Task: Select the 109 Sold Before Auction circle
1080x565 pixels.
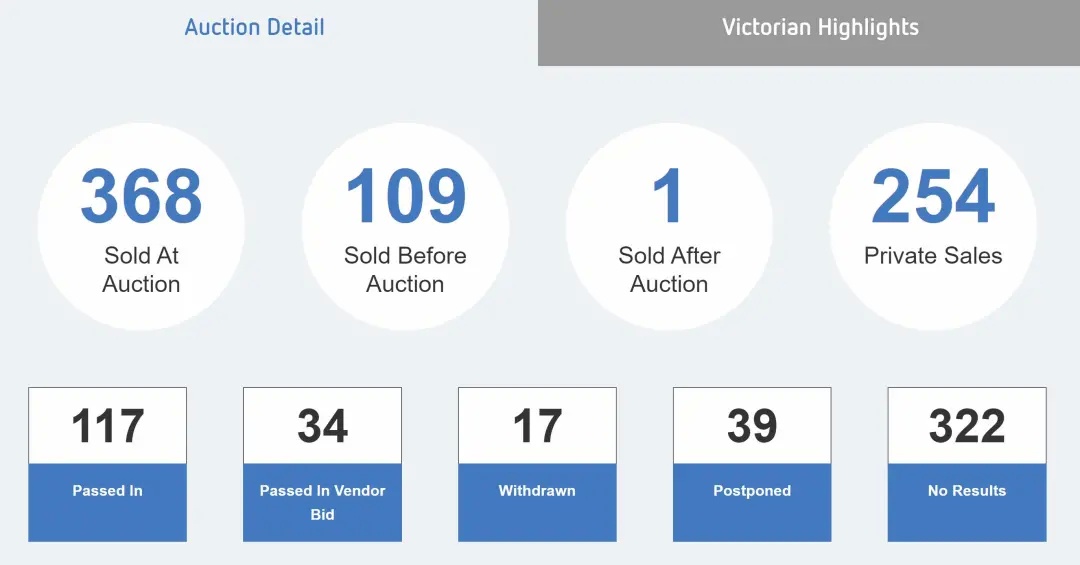Action: (405, 227)
